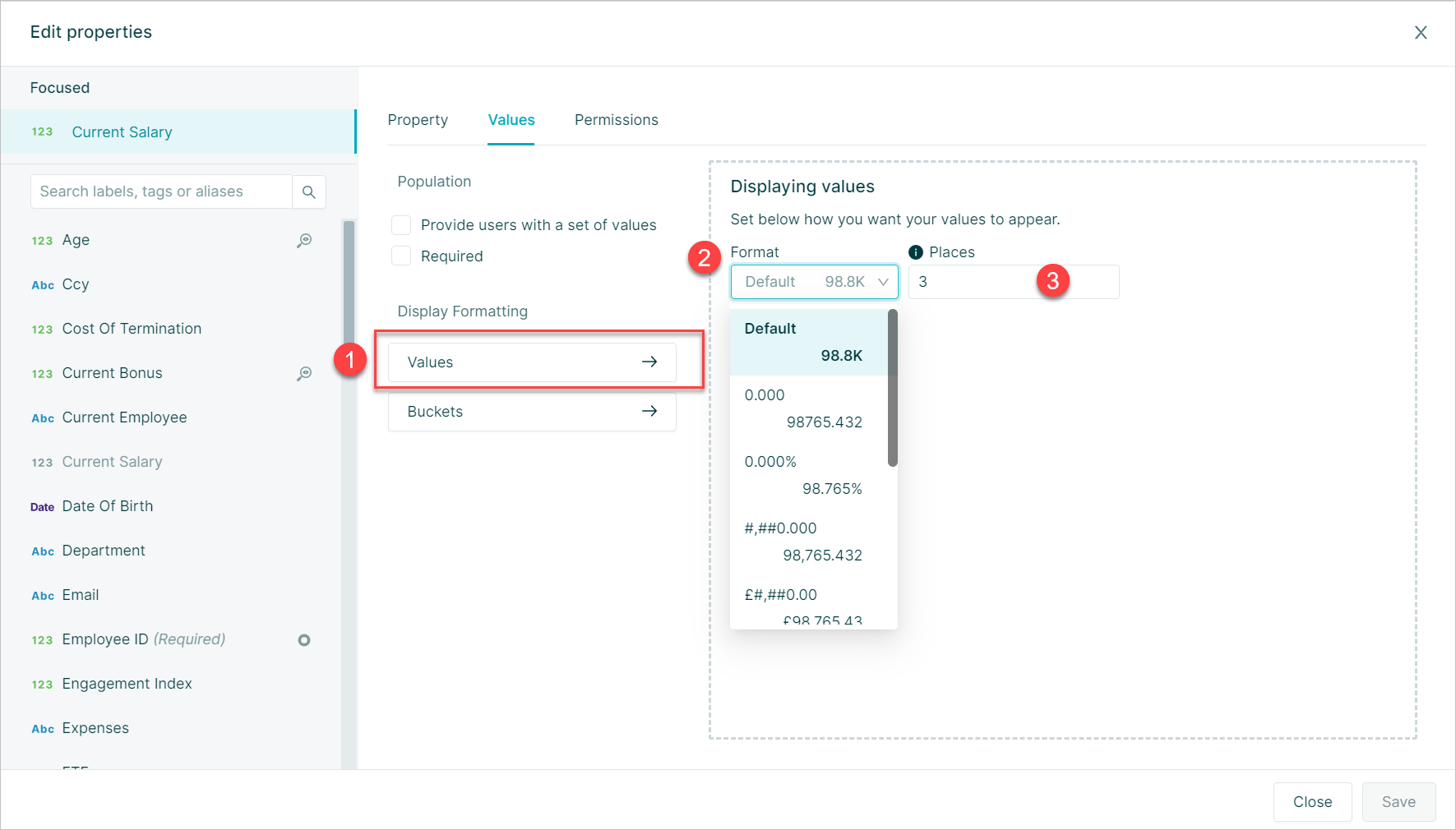1456x830 pixels.
Task: Select the Engagement Index property
Action: [x=171, y=684]
